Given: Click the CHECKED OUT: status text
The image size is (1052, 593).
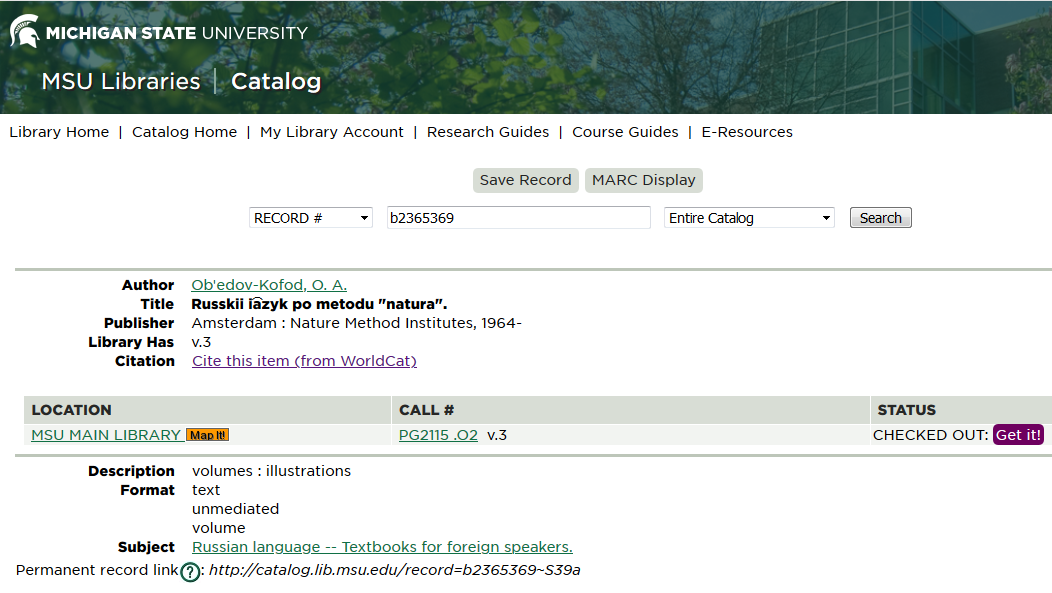Looking at the screenshot, I should coord(931,435).
